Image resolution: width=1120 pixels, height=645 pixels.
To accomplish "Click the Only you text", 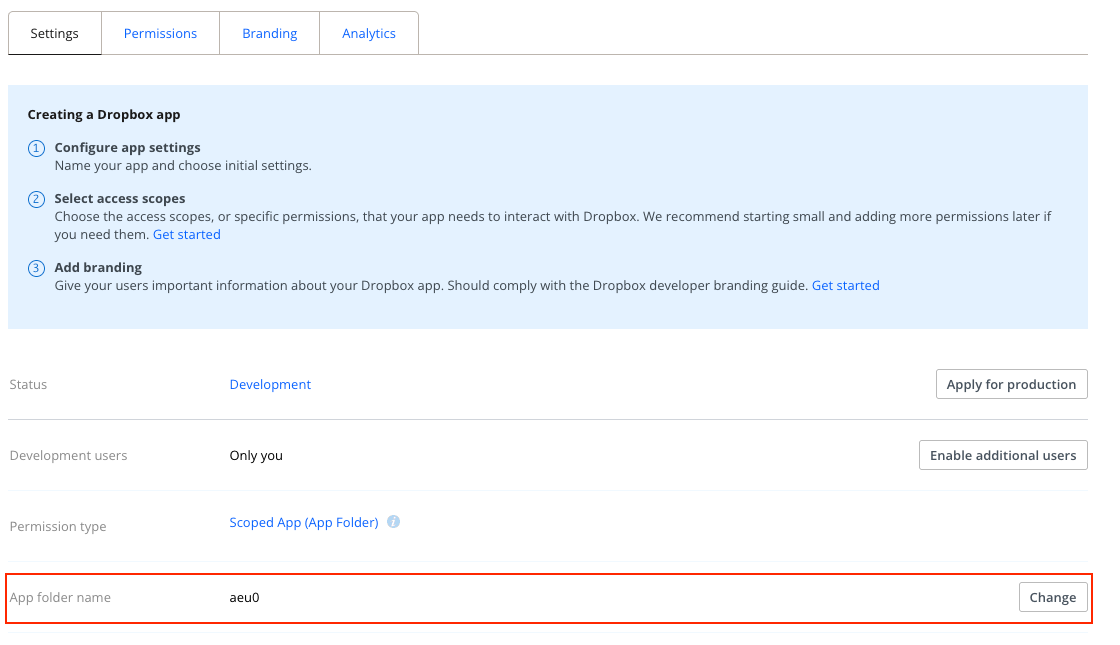I will click(x=256, y=456).
